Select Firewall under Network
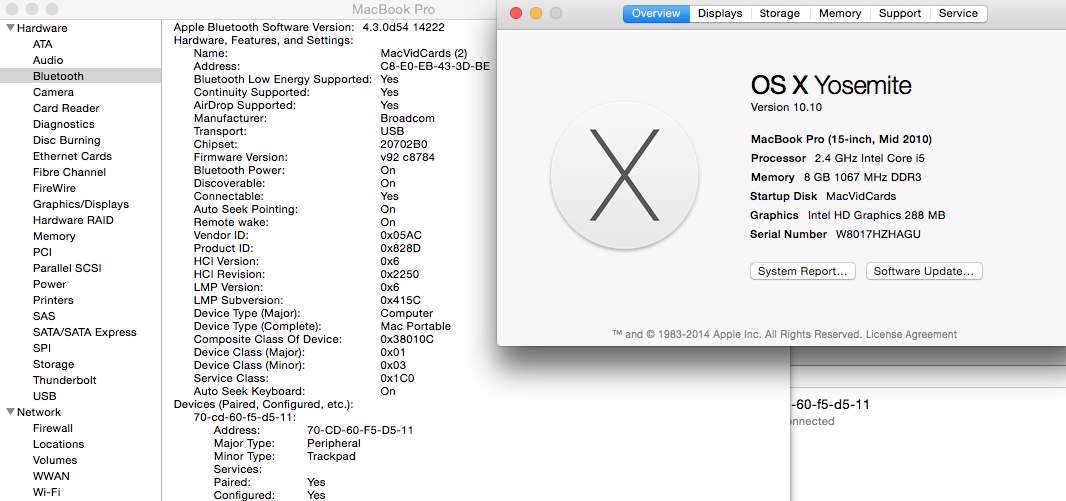1066x501 pixels. 52,428
